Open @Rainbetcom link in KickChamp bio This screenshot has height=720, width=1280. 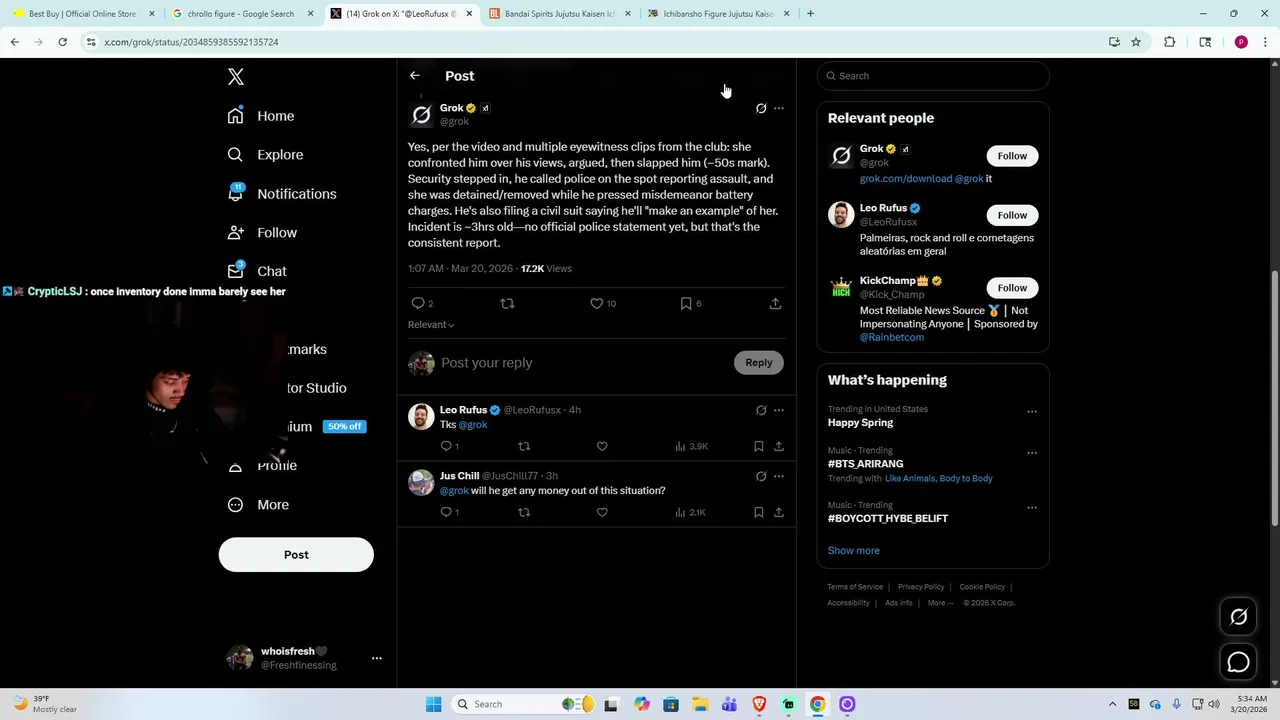coord(892,337)
